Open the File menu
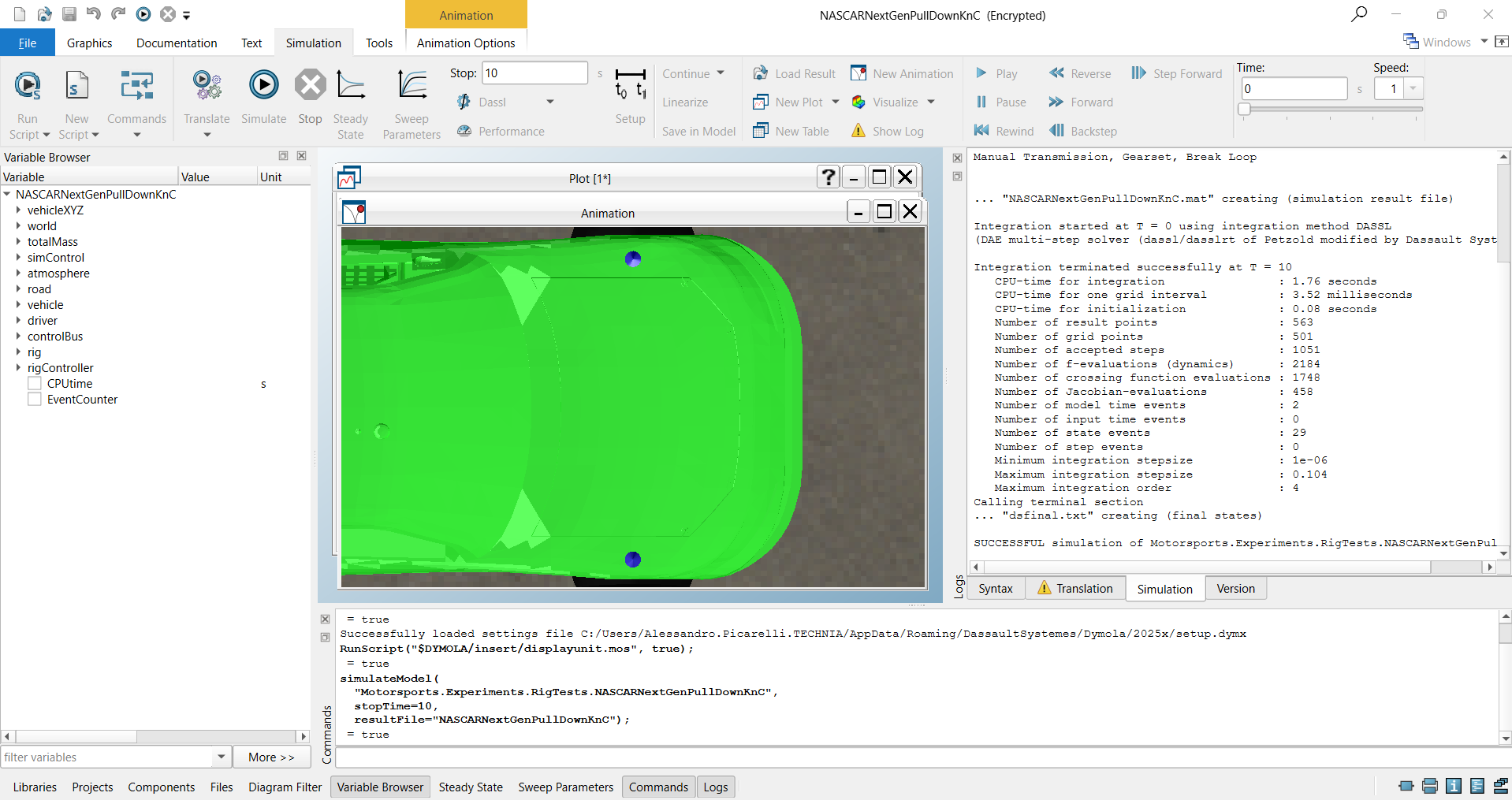1512x800 pixels. (28, 43)
